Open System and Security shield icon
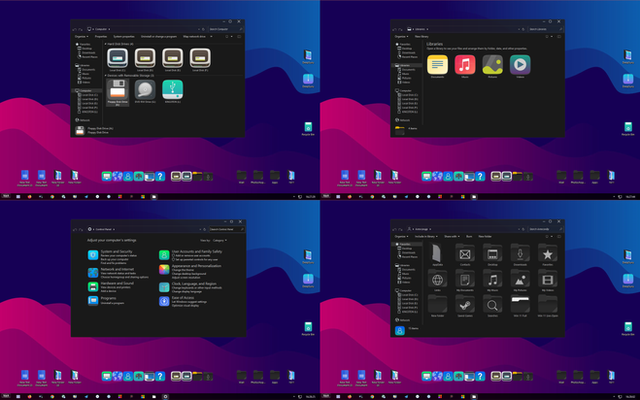This screenshot has width=640, height=400. click(x=93, y=255)
